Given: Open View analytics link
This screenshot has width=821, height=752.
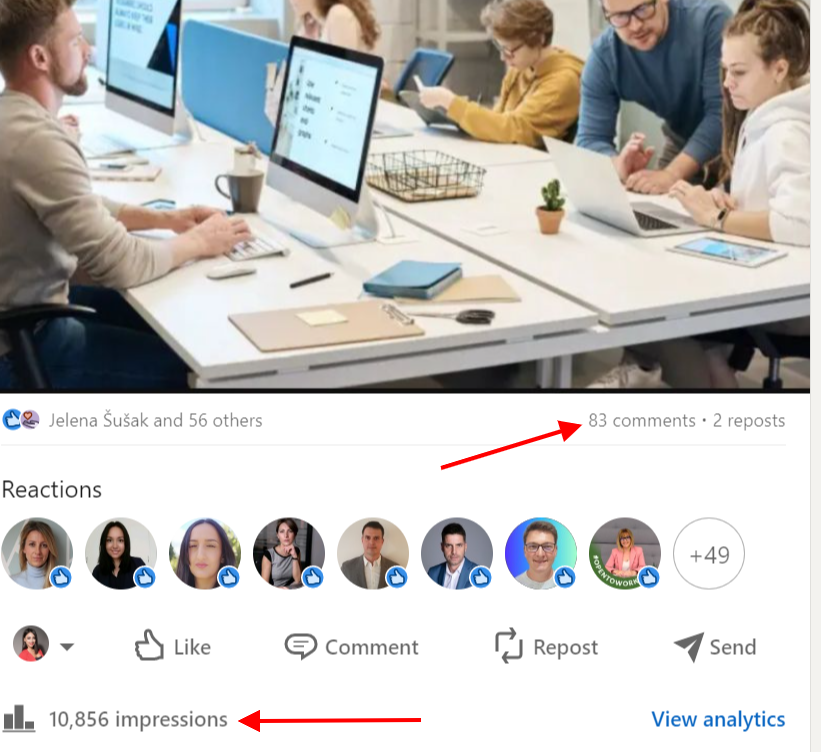Looking at the screenshot, I should coord(718,719).
